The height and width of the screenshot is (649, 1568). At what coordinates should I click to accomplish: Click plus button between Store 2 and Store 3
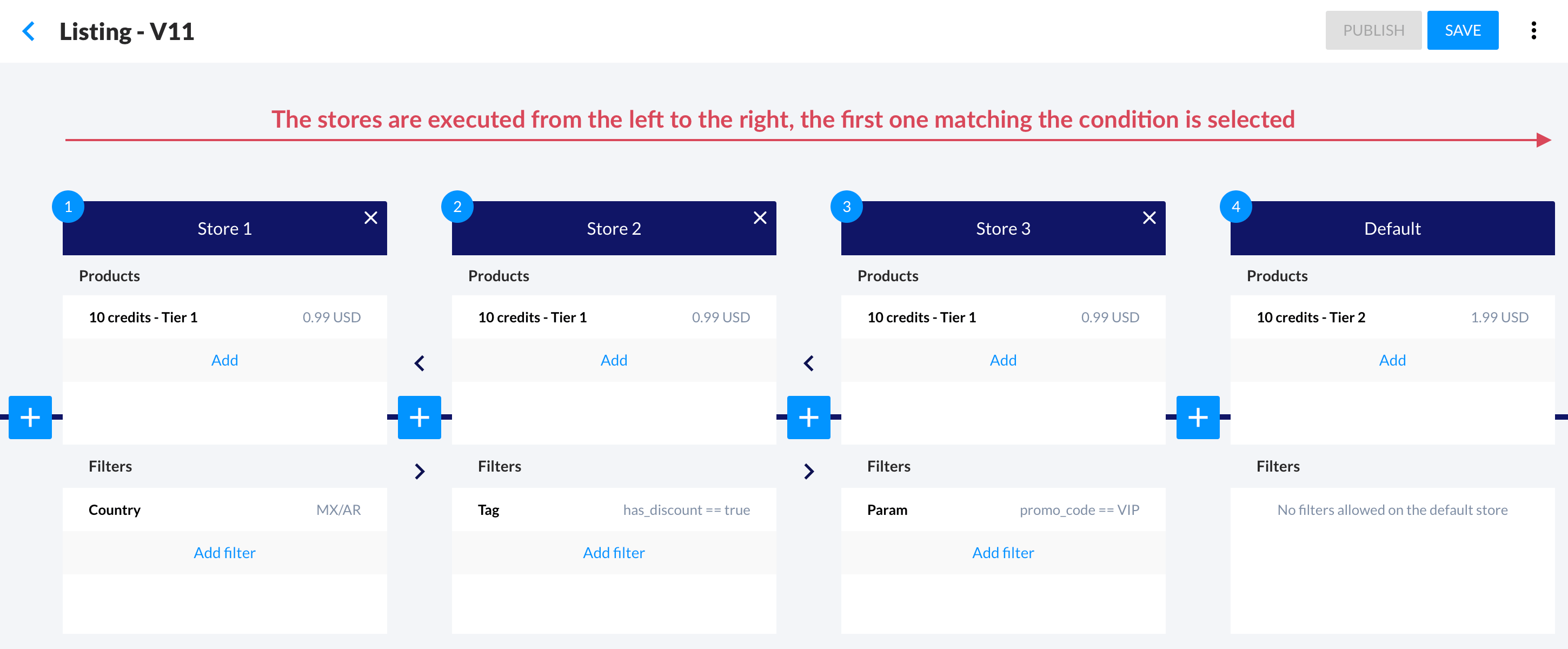point(808,418)
